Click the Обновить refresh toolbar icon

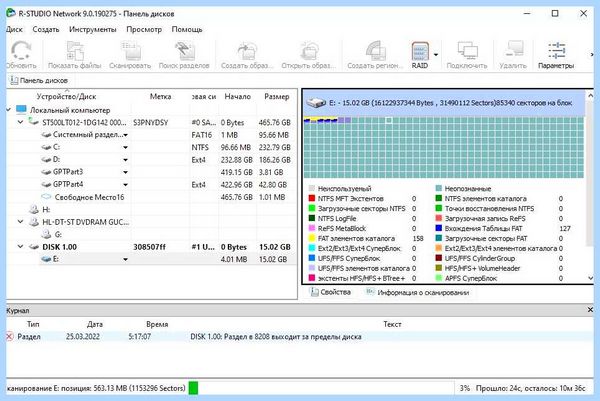tap(21, 51)
